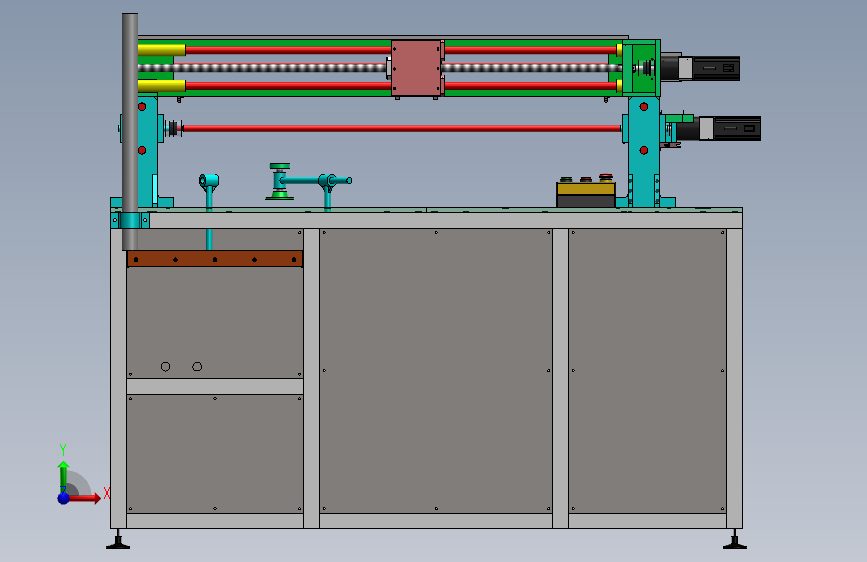Viewport: 867px width, 562px height.
Task: Click the bottom yellow sleeve on left
Action: (161, 86)
